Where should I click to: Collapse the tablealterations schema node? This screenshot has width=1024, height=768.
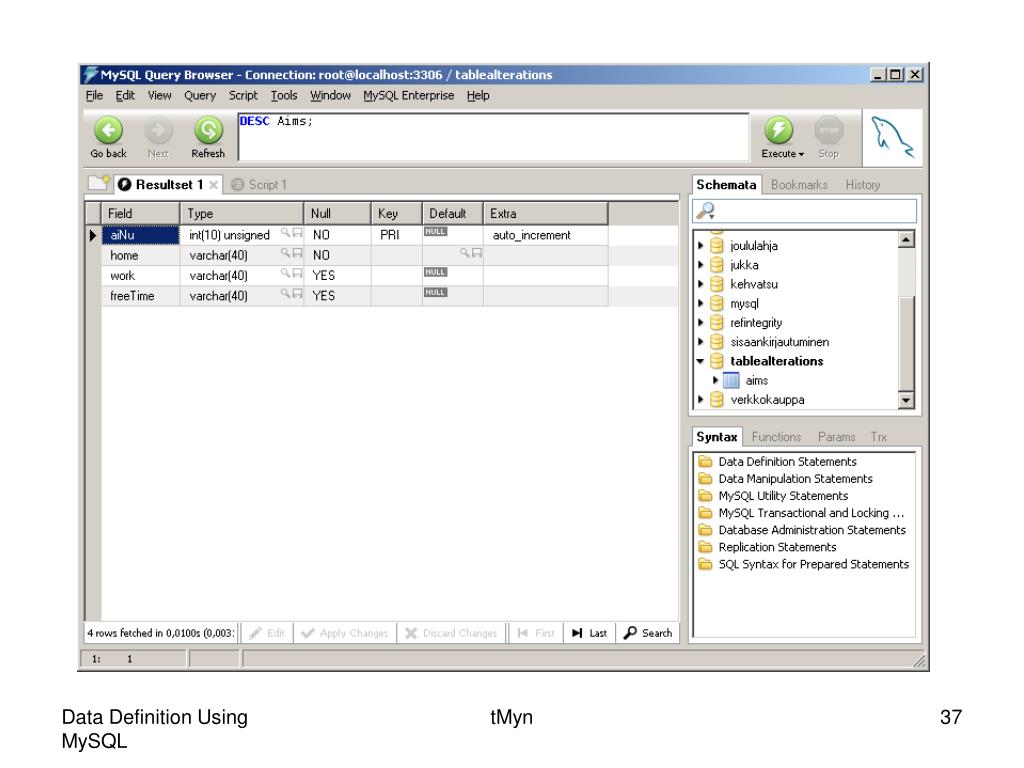coord(700,361)
